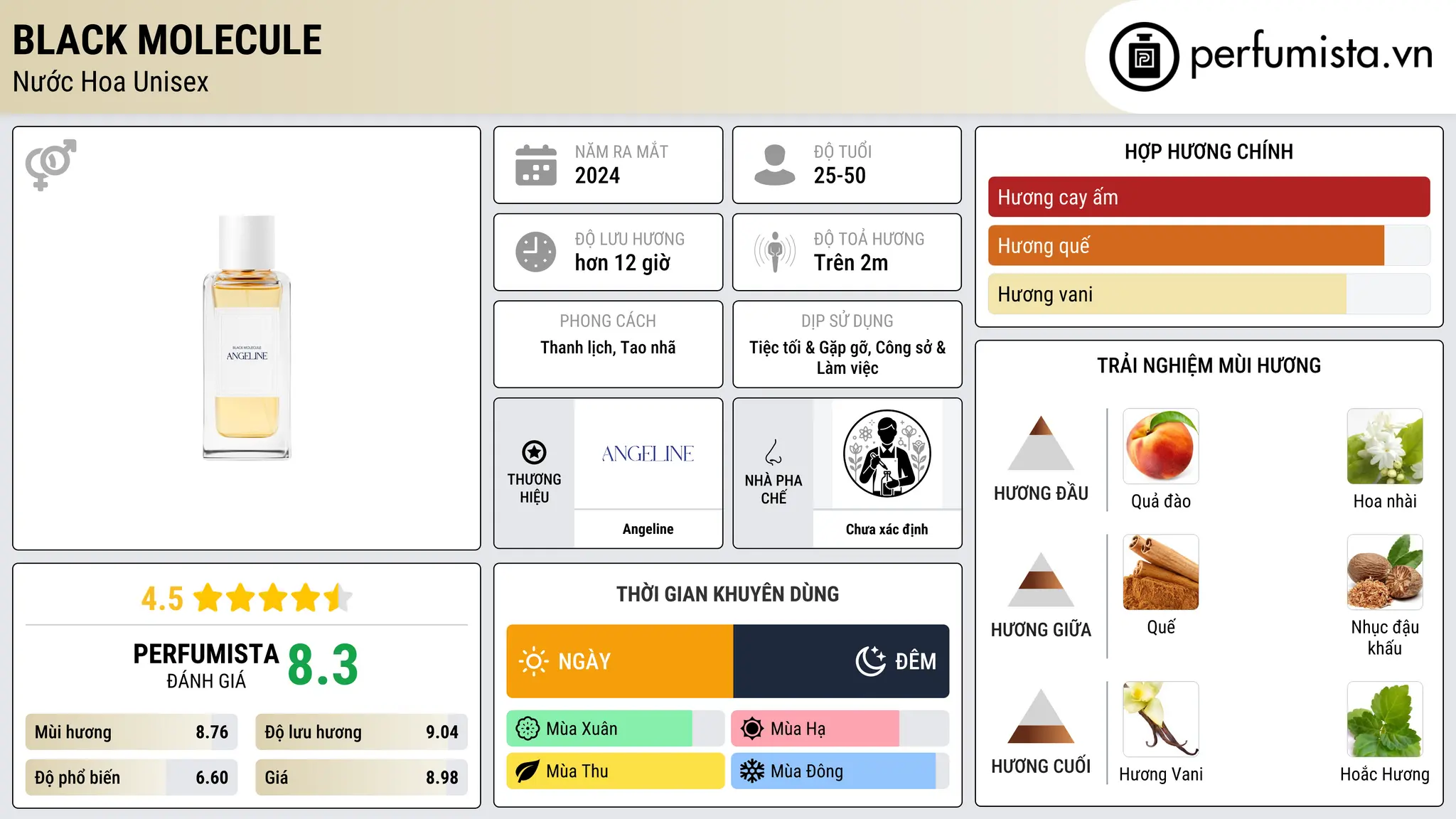Click the snowflake icon for Mùa Đông
Image resolution: width=1456 pixels, height=819 pixels.
point(752,771)
